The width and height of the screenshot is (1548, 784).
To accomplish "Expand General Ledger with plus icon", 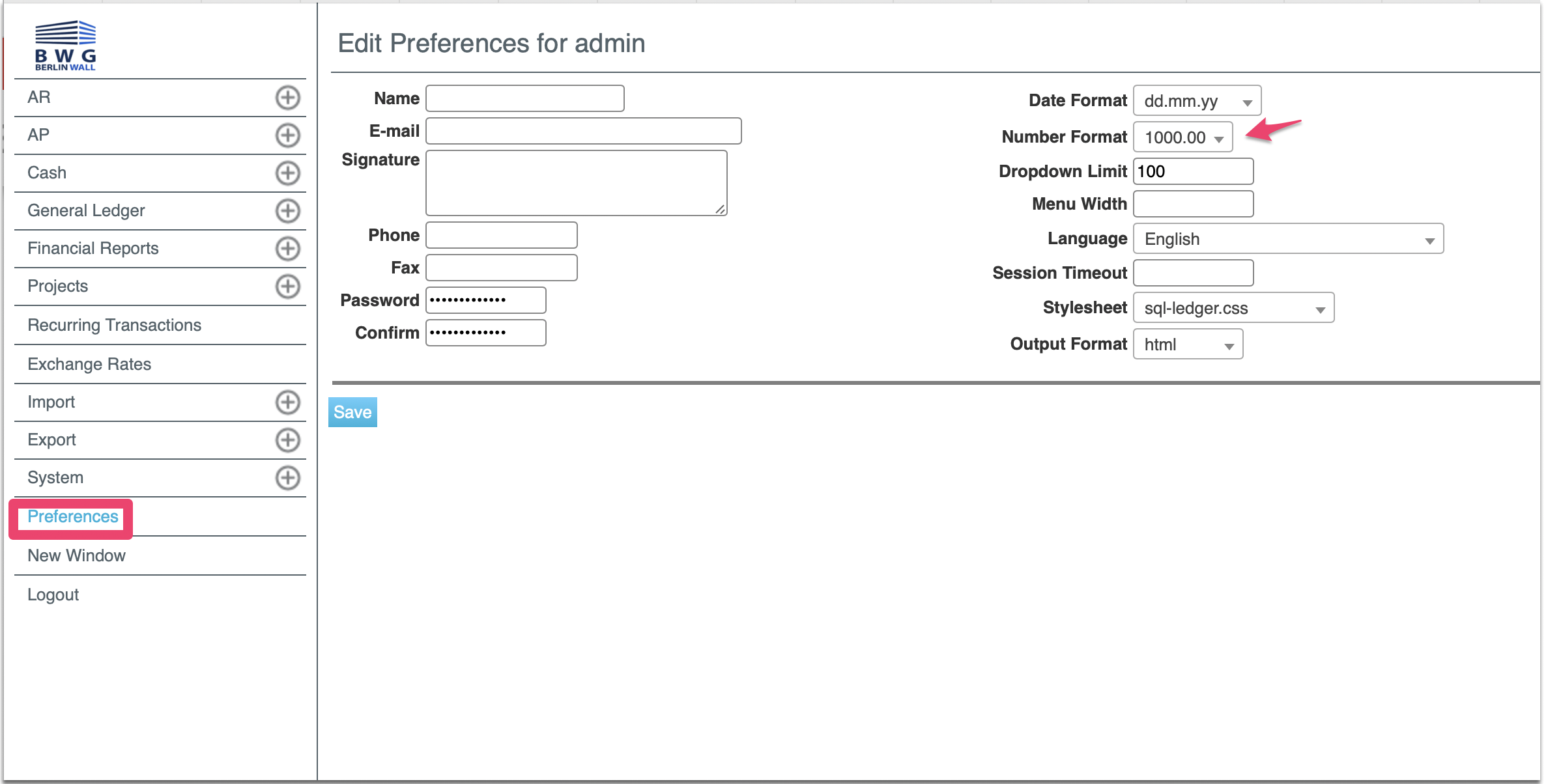I will pyautogui.click(x=287, y=211).
